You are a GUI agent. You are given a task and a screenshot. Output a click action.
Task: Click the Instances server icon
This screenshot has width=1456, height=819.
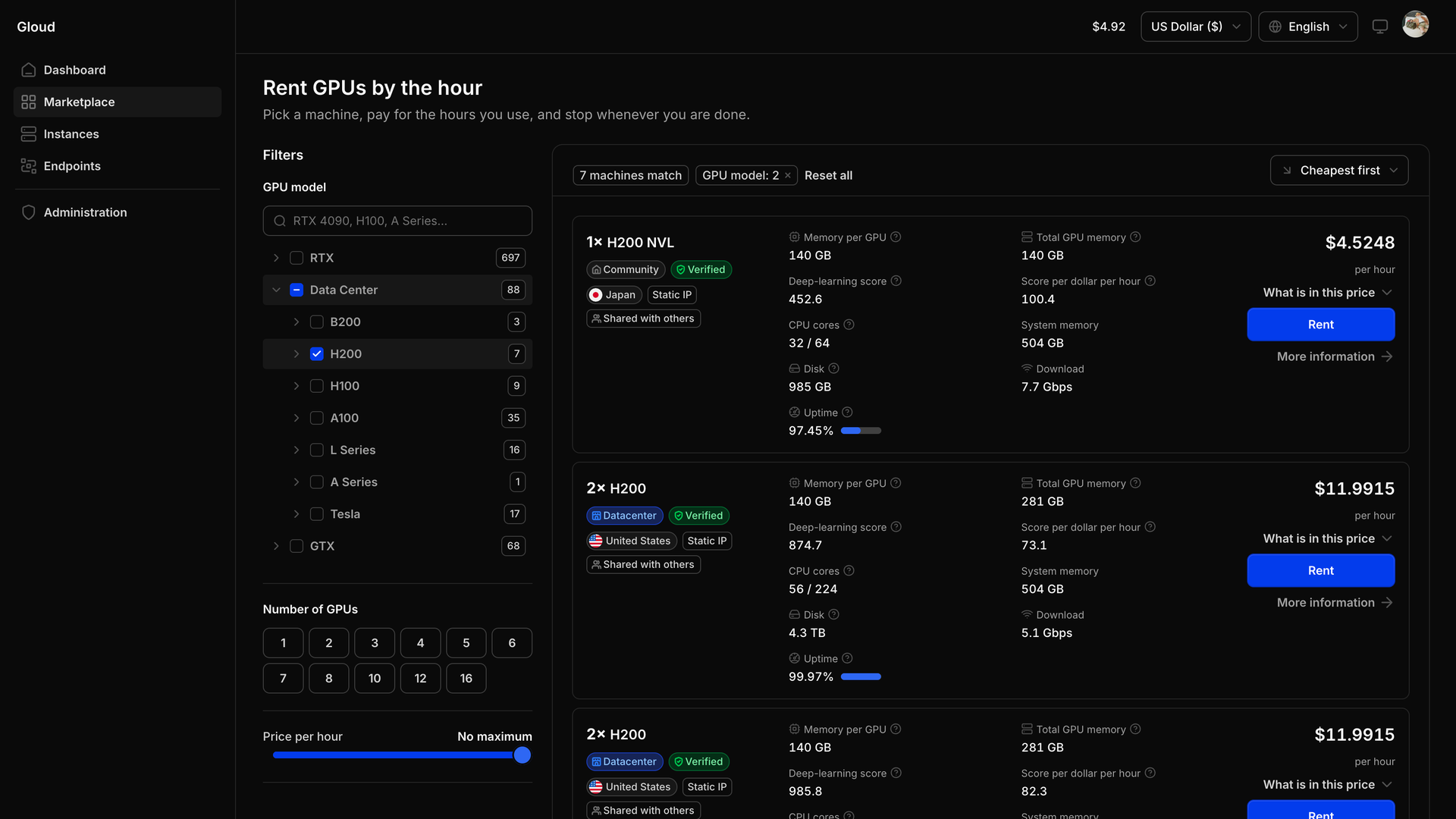pyautogui.click(x=29, y=134)
